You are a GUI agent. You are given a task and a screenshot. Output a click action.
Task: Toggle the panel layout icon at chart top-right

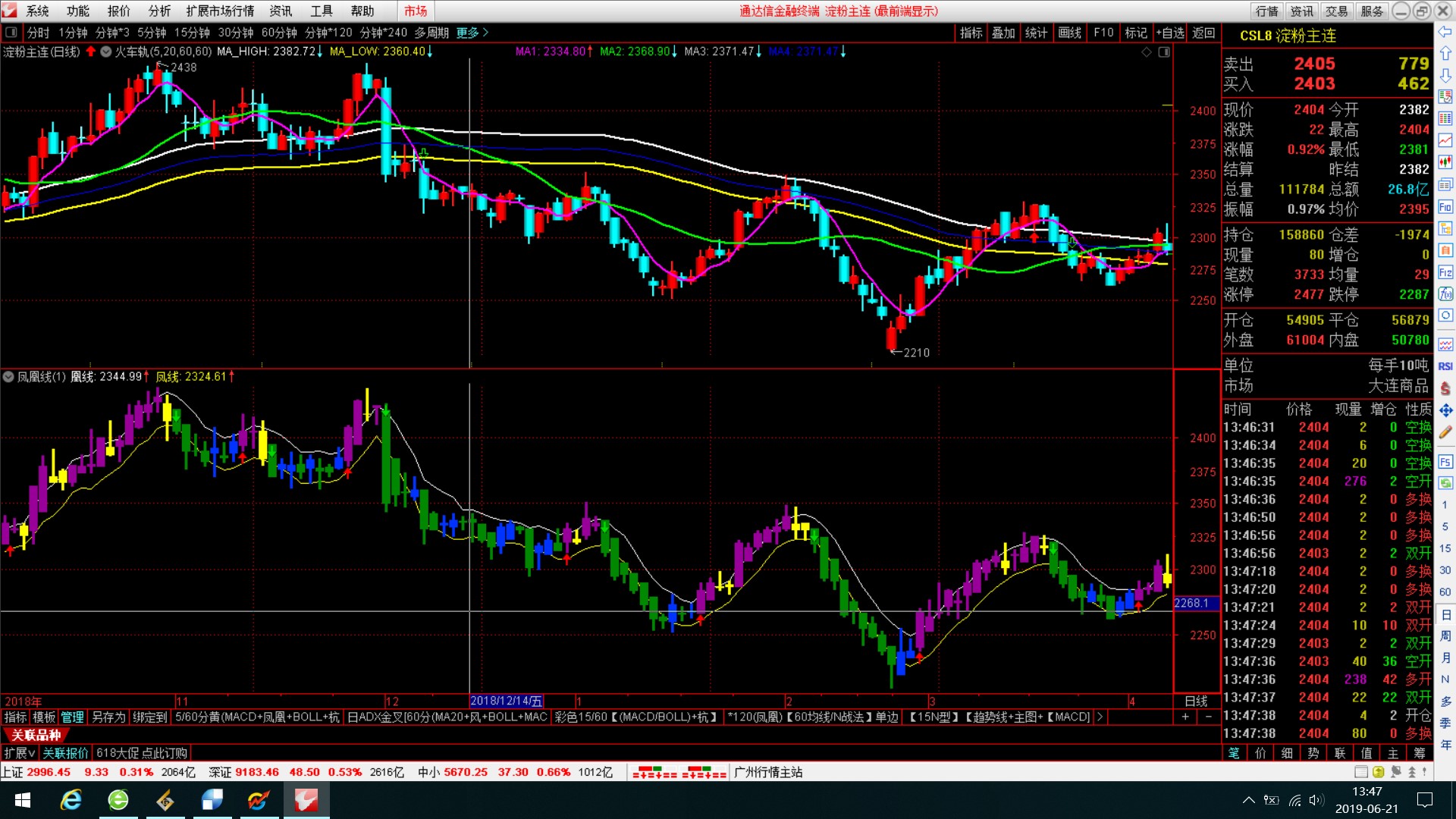(x=1164, y=52)
